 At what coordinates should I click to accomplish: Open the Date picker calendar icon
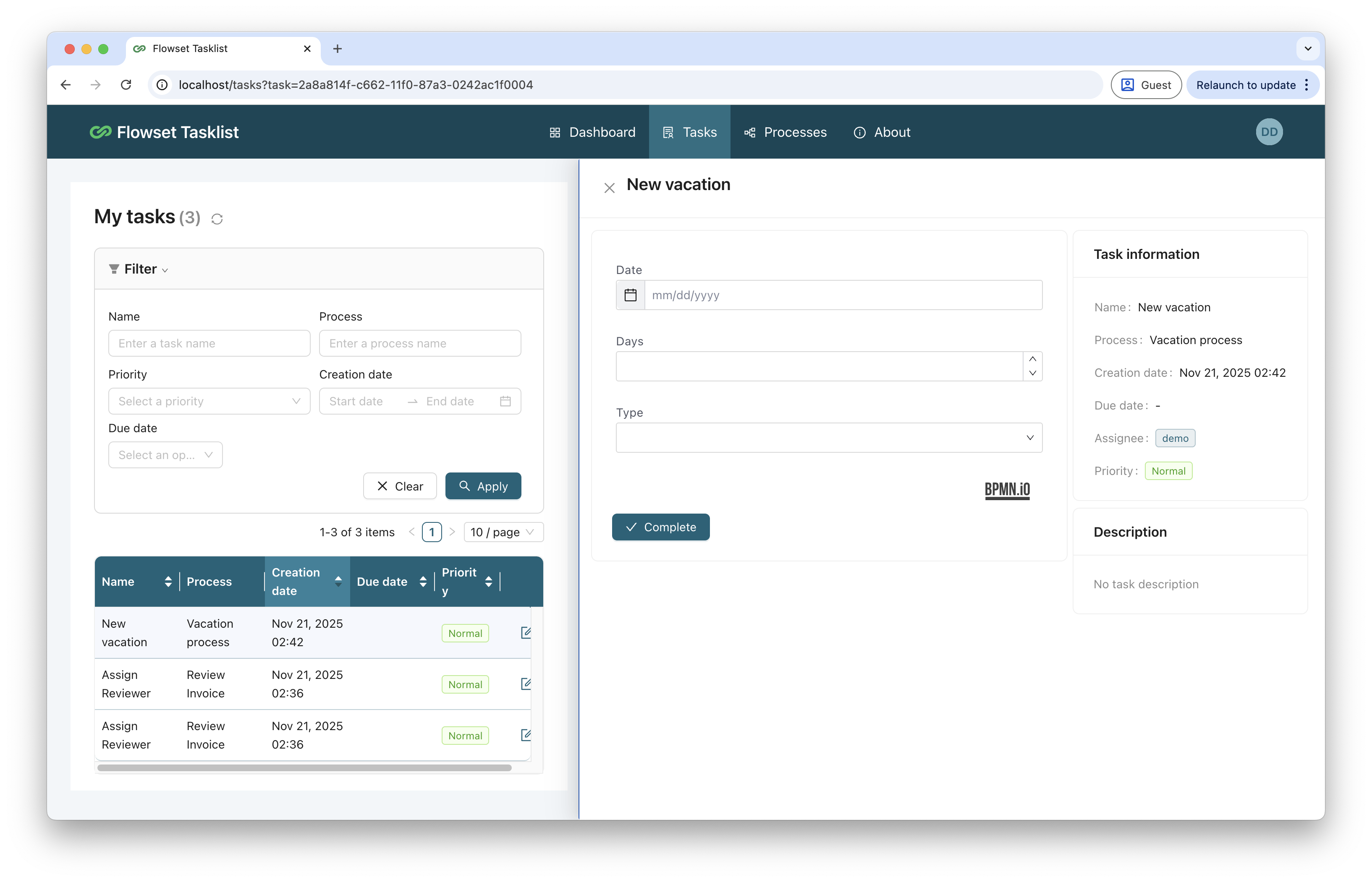point(630,295)
